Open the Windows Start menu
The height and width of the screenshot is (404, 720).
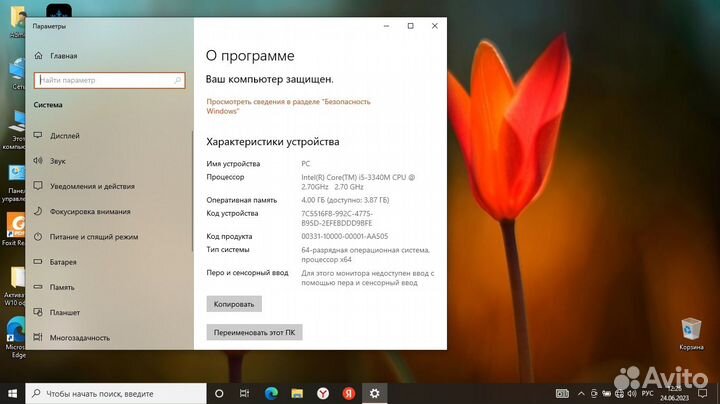[12, 393]
